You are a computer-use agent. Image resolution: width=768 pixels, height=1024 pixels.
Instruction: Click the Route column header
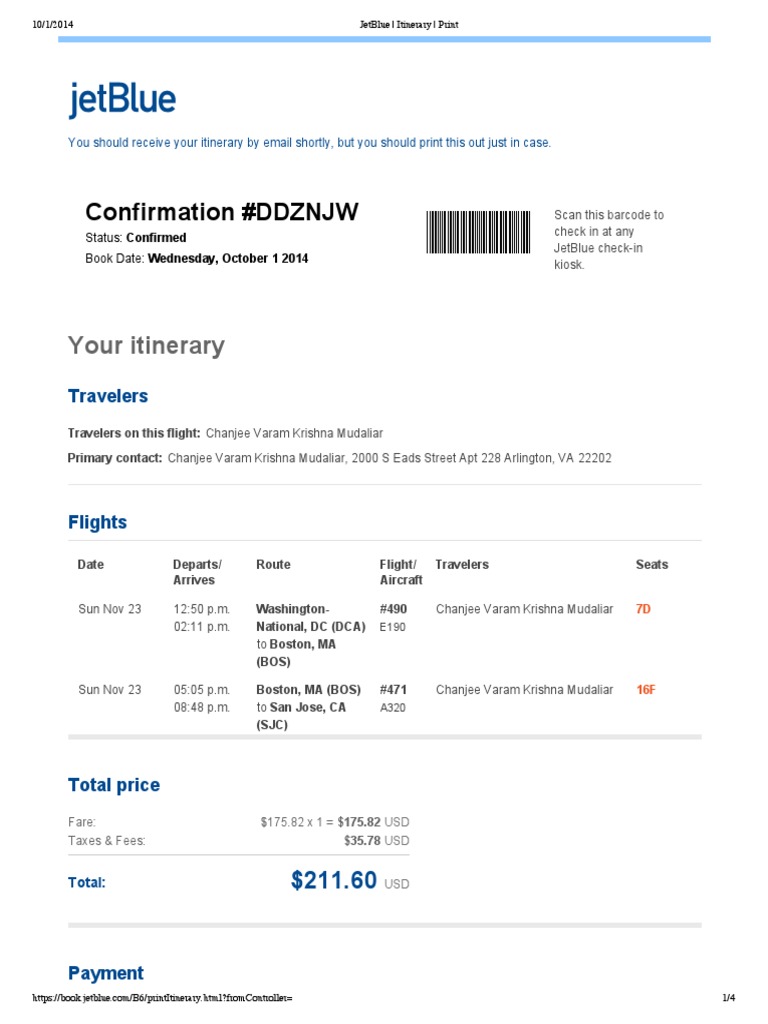click(273, 565)
